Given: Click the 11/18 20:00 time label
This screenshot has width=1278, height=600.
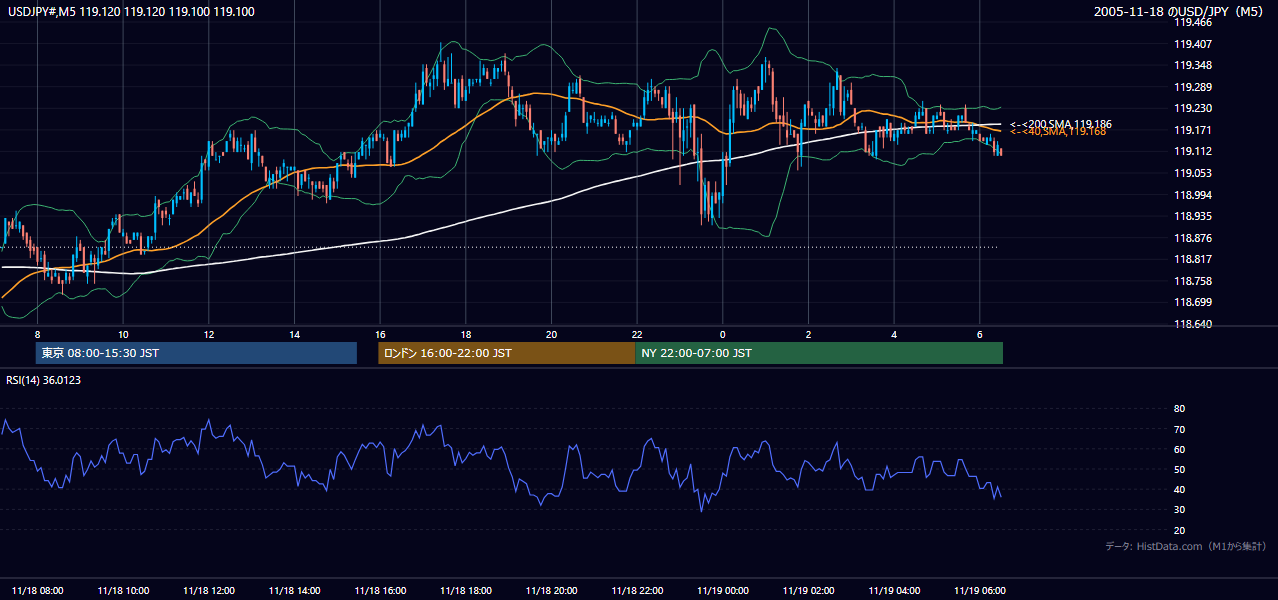Looking at the screenshot, I should click(552, 590).
